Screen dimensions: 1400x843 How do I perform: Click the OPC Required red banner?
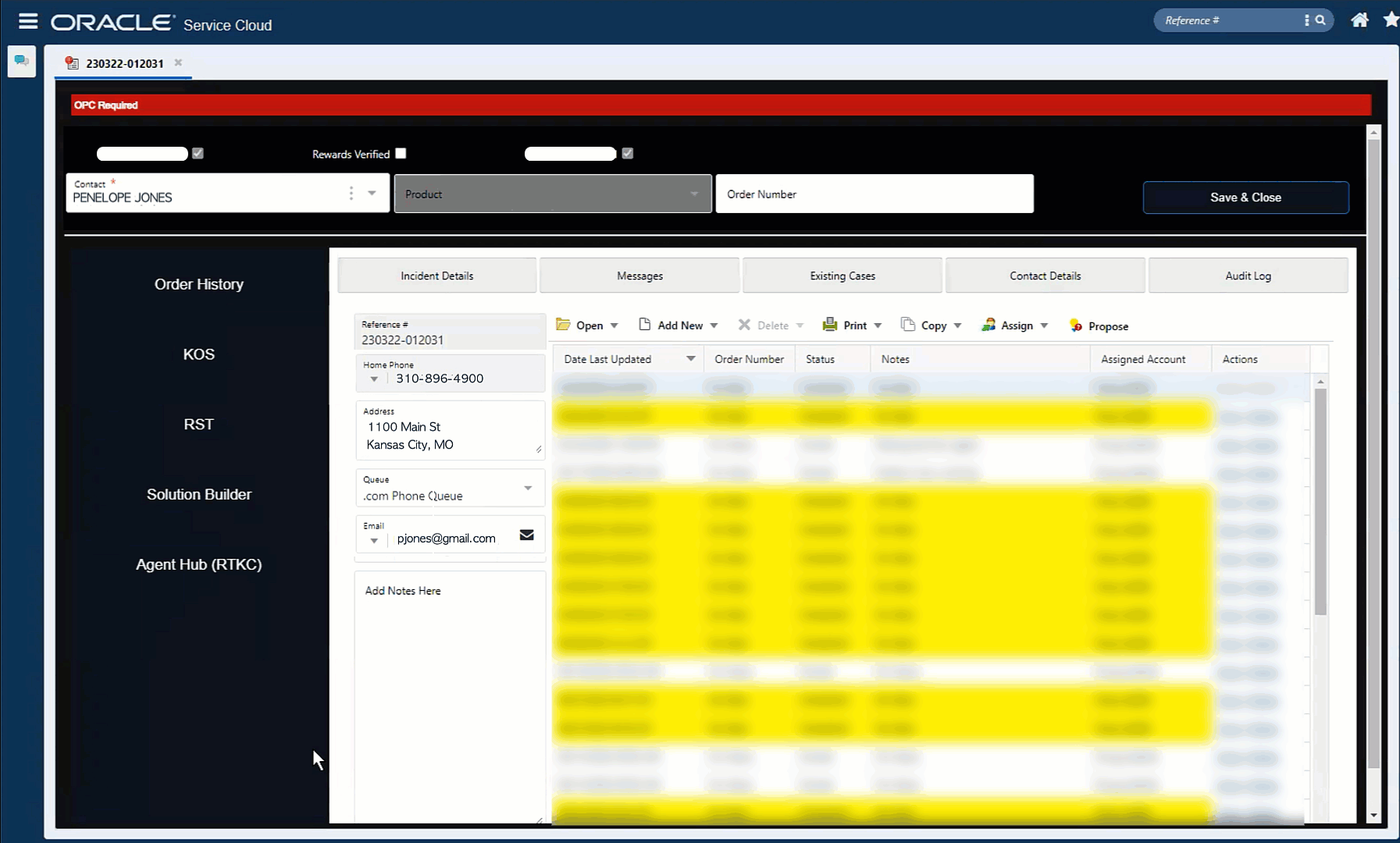point(721,105)
